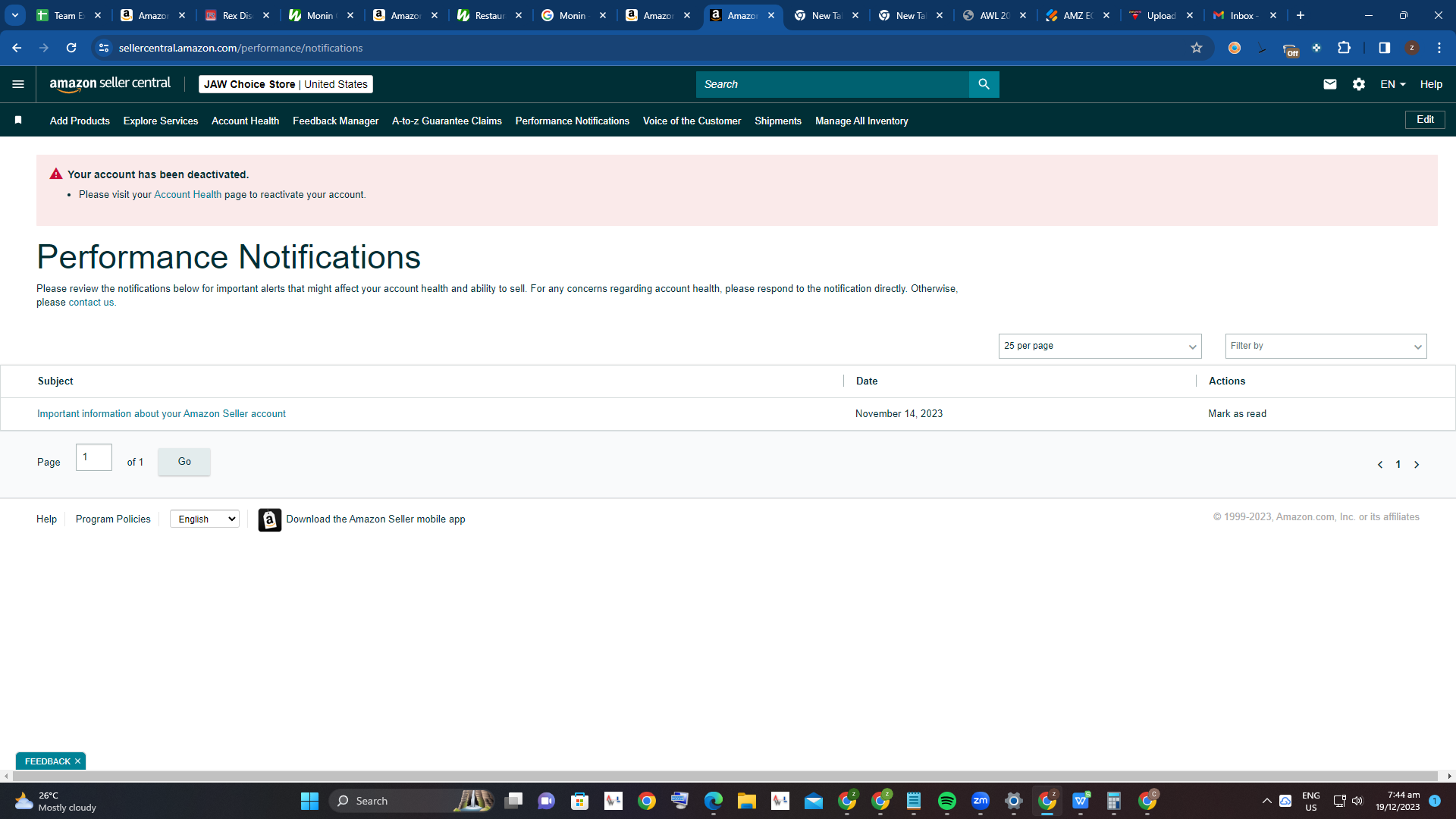Open buyer messages envelope icon
The width and height of the screenshot is (1456, 819).
point(1330,84)
